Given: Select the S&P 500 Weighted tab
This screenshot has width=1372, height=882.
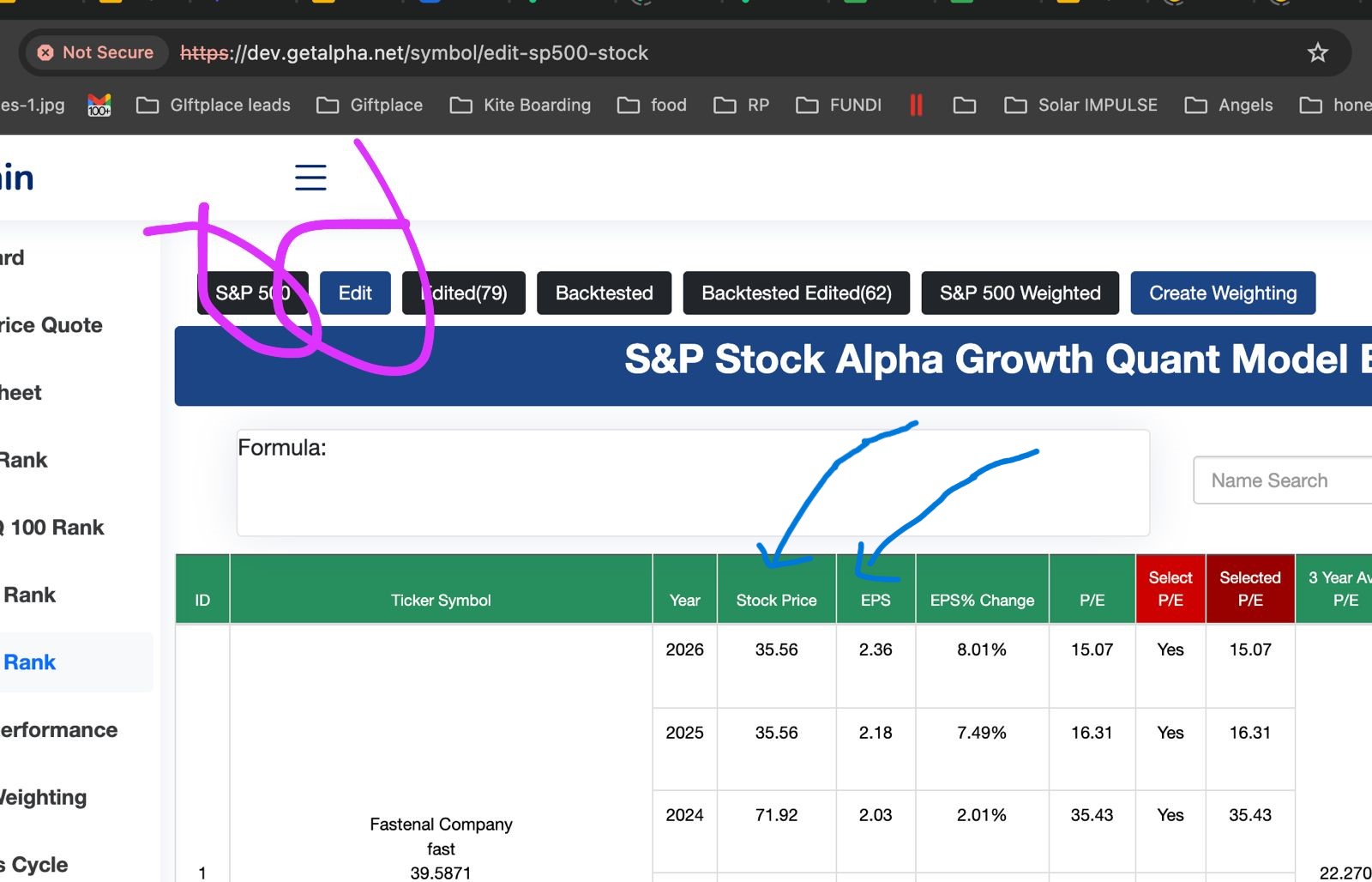Looking at the screenshot, I should [x=1020, y=293].
